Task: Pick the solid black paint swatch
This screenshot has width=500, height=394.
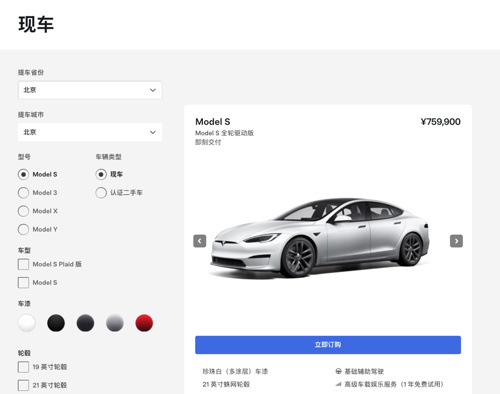Action: pos(56,323)
